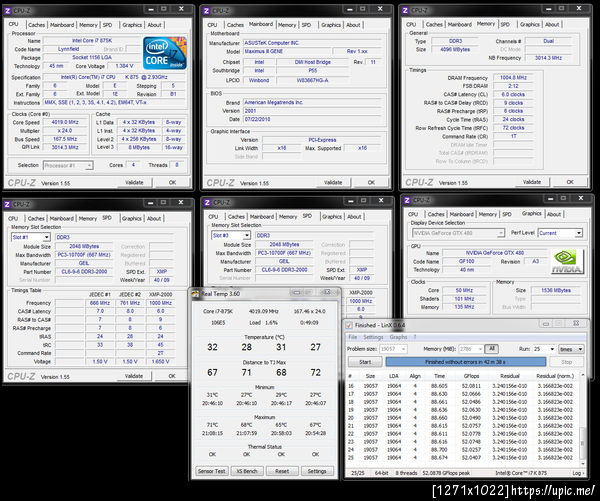Click the Z icon of the Graphics CPU-Z window
The height and width of the screenshot is (501, 600).
407,200
